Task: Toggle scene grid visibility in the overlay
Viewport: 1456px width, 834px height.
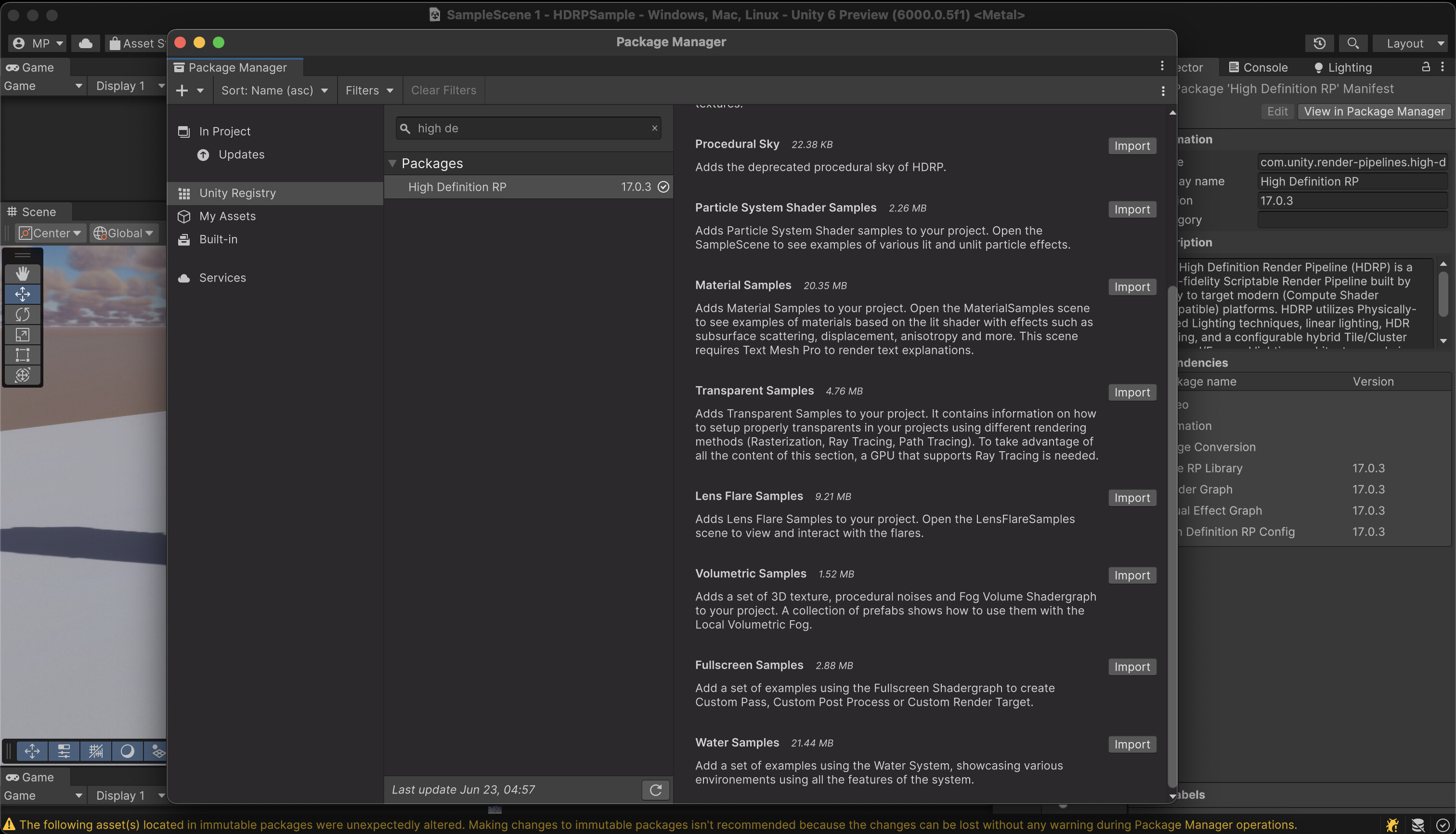Action: pyautogui.click(x=96, y=751)
